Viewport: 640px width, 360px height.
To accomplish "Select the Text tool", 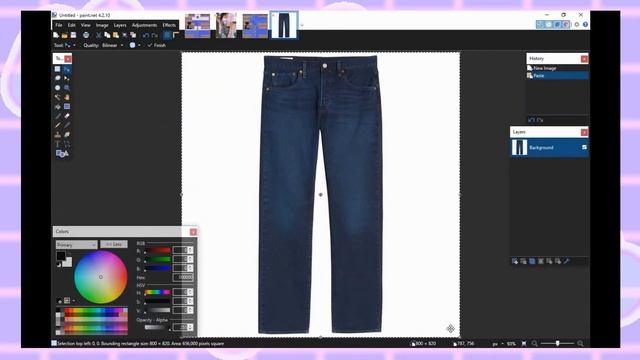I will click(x=58, y=144).
